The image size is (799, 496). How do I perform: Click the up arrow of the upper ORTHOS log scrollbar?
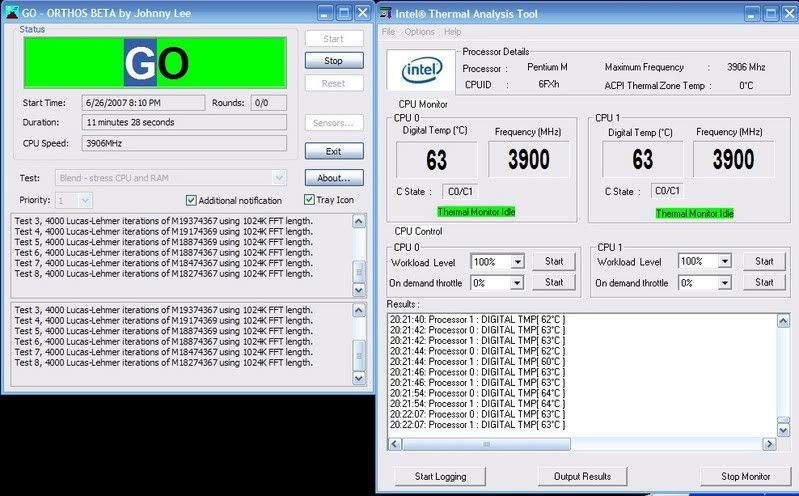coord(359,221)
